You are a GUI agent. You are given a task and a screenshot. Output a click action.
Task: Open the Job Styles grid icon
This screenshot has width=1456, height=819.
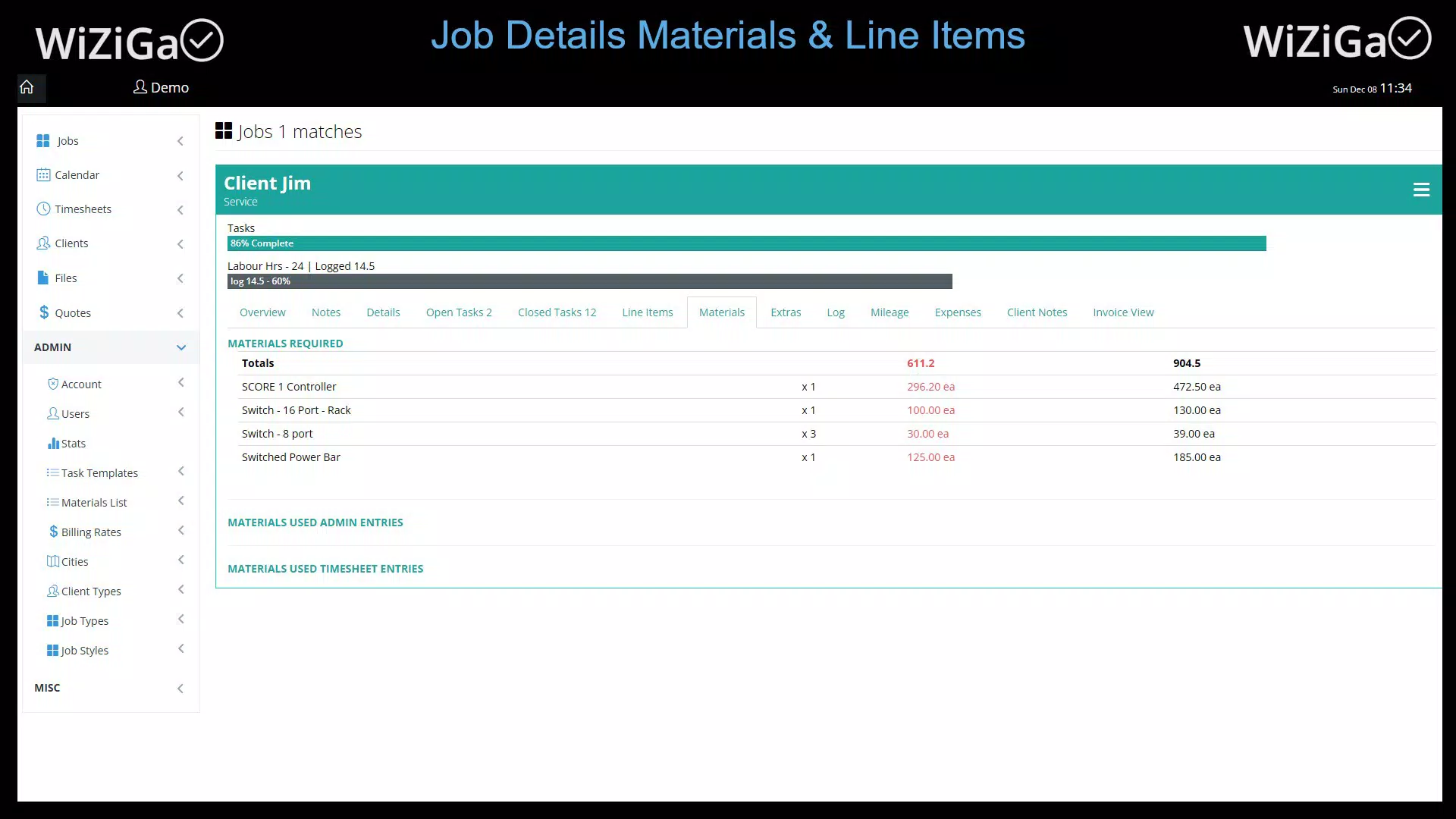[53, 651]
